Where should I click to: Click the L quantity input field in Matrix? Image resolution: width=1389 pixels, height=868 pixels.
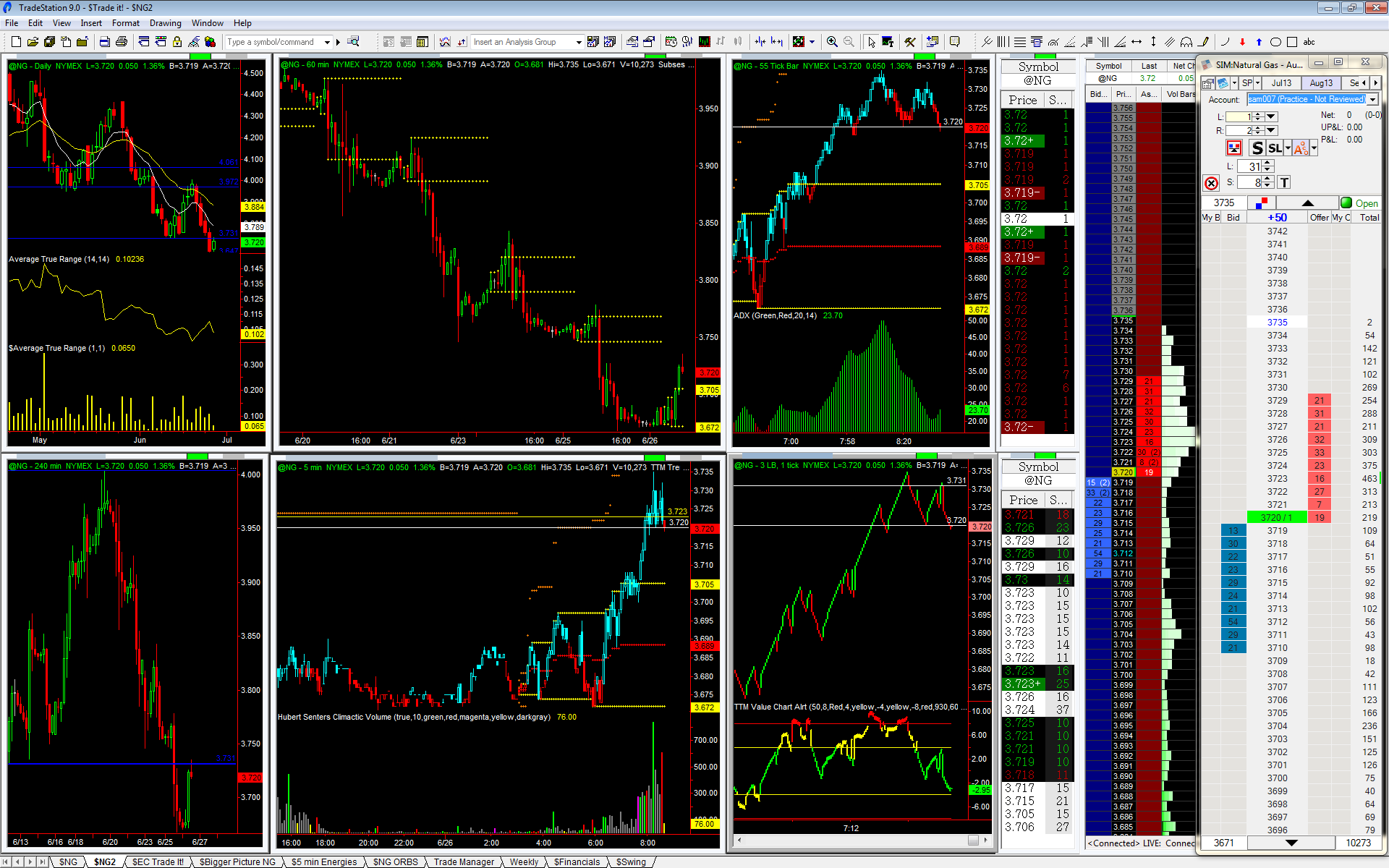[x=1239, y=116]
